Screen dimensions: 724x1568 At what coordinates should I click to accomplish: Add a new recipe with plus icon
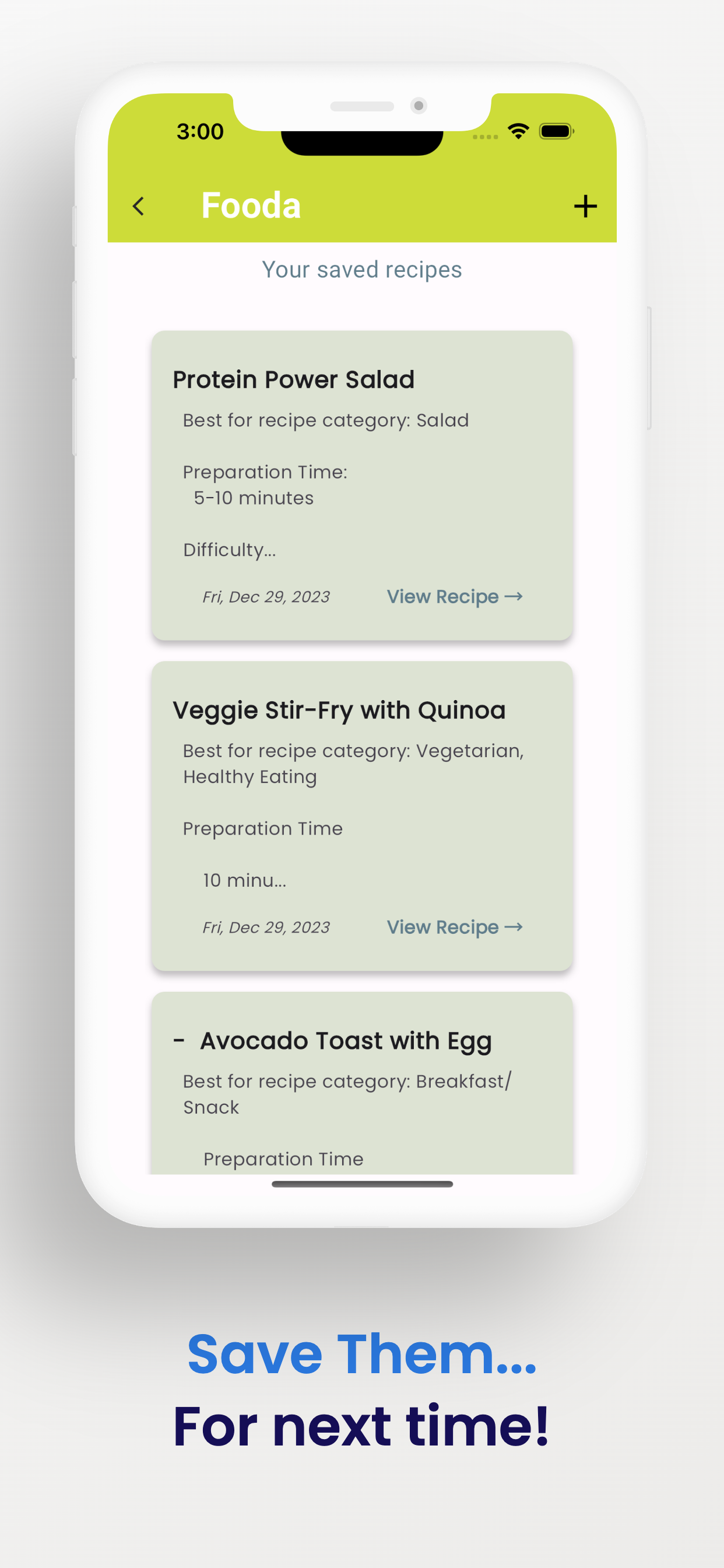point(585,206)
